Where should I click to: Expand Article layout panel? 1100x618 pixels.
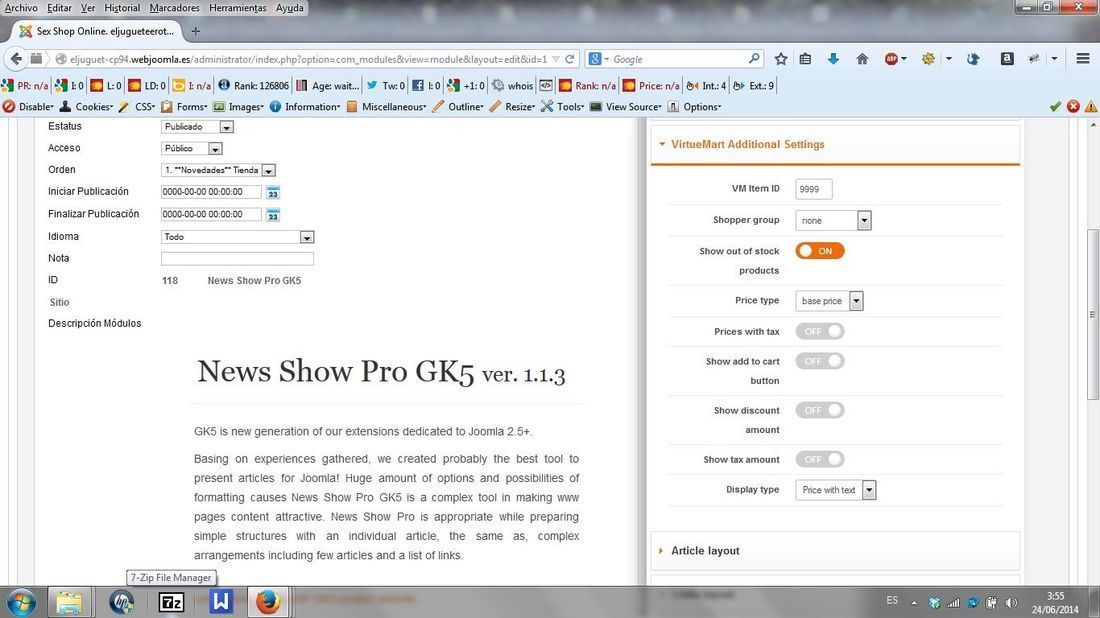click(835, 551)
